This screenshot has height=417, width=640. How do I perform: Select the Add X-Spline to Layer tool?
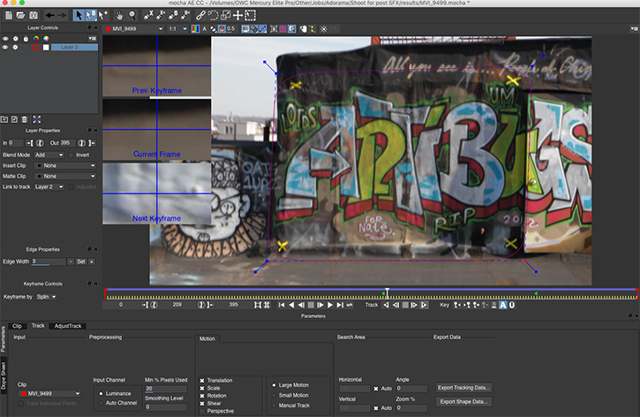(x=161, y=16)
